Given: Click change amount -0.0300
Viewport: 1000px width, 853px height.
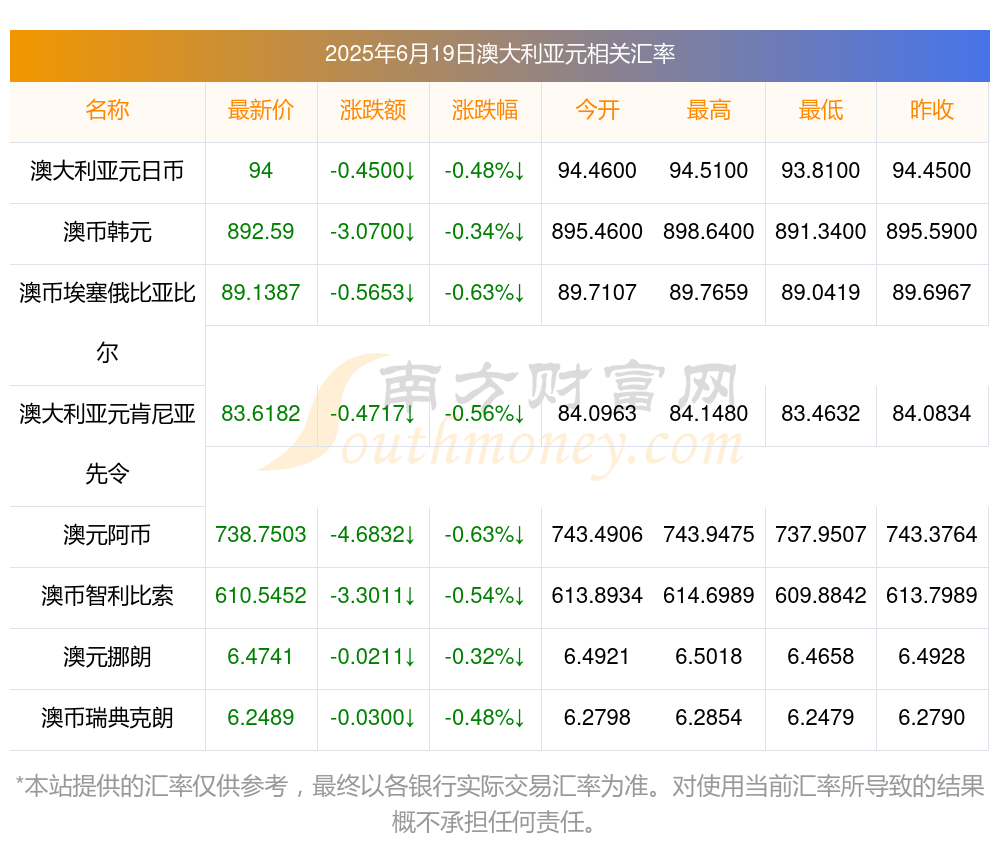Looking at the screenshot, I should coord(372,718).
